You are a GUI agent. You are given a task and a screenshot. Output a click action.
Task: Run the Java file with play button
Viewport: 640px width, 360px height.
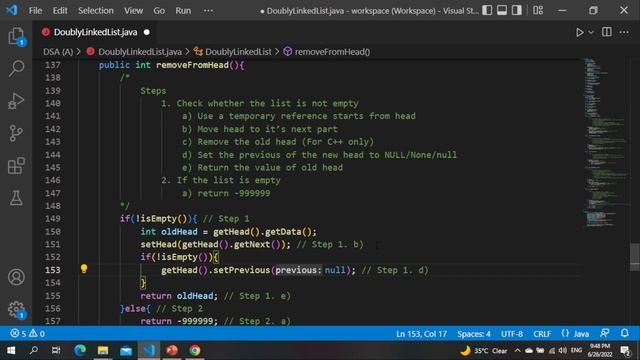[x=579, y=32]
